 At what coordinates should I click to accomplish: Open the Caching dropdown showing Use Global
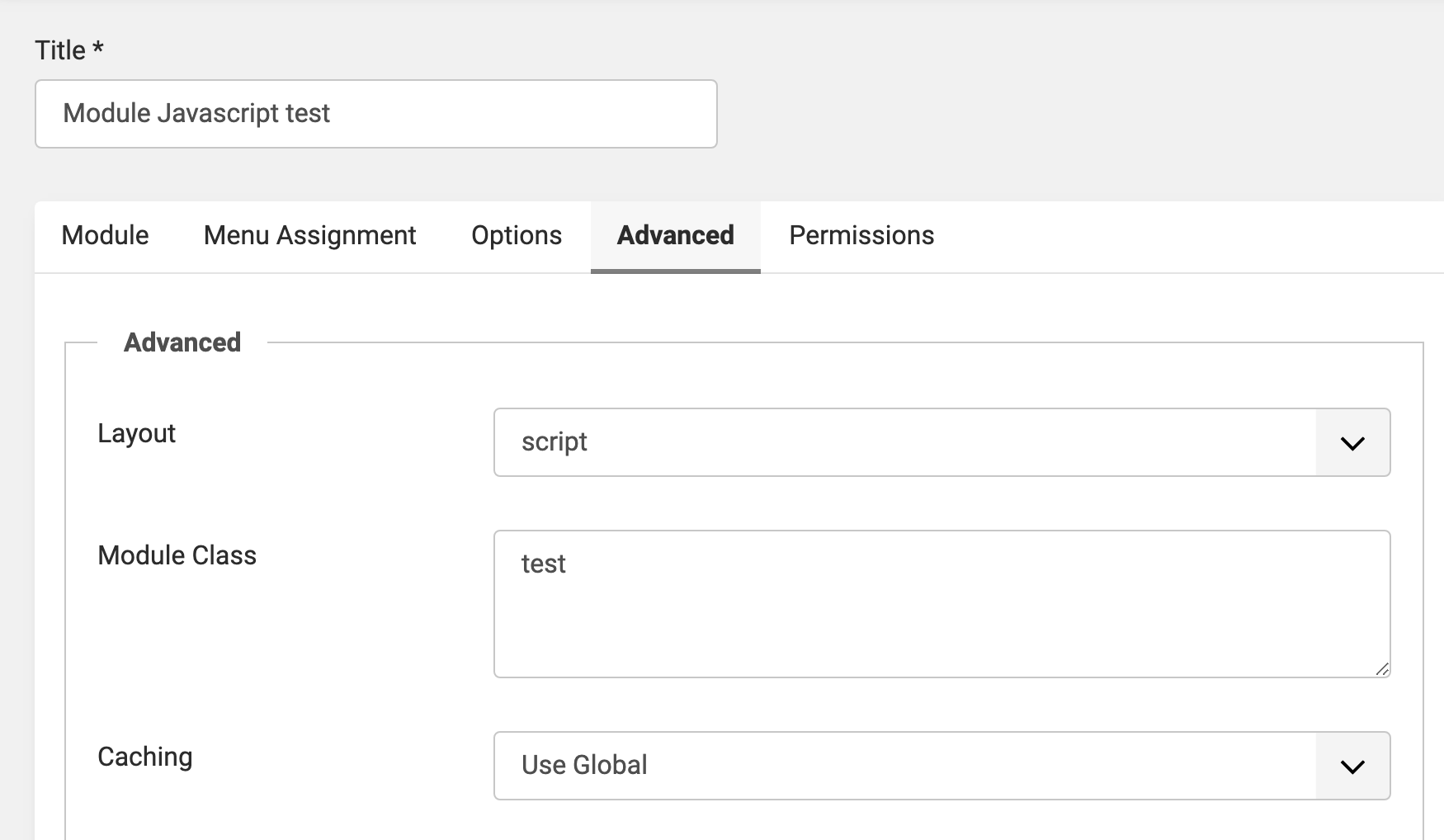point(942,766)
